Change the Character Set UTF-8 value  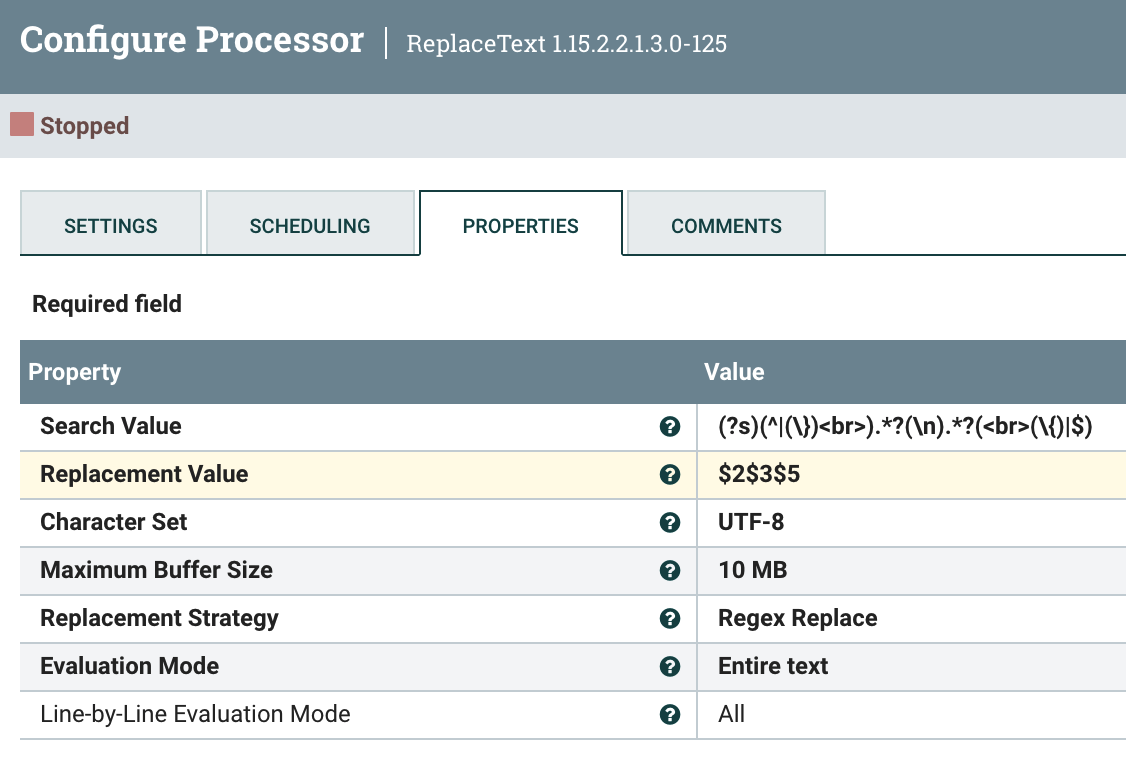tap(752, 522)
